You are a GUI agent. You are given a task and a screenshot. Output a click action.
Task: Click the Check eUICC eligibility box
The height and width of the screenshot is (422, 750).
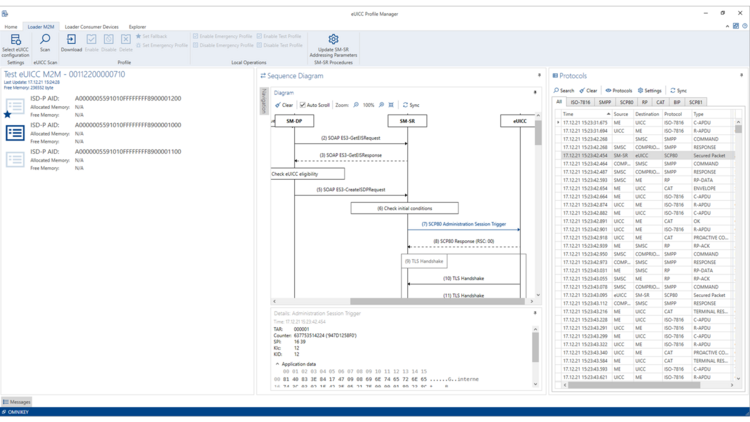click(x=308, y=174)
